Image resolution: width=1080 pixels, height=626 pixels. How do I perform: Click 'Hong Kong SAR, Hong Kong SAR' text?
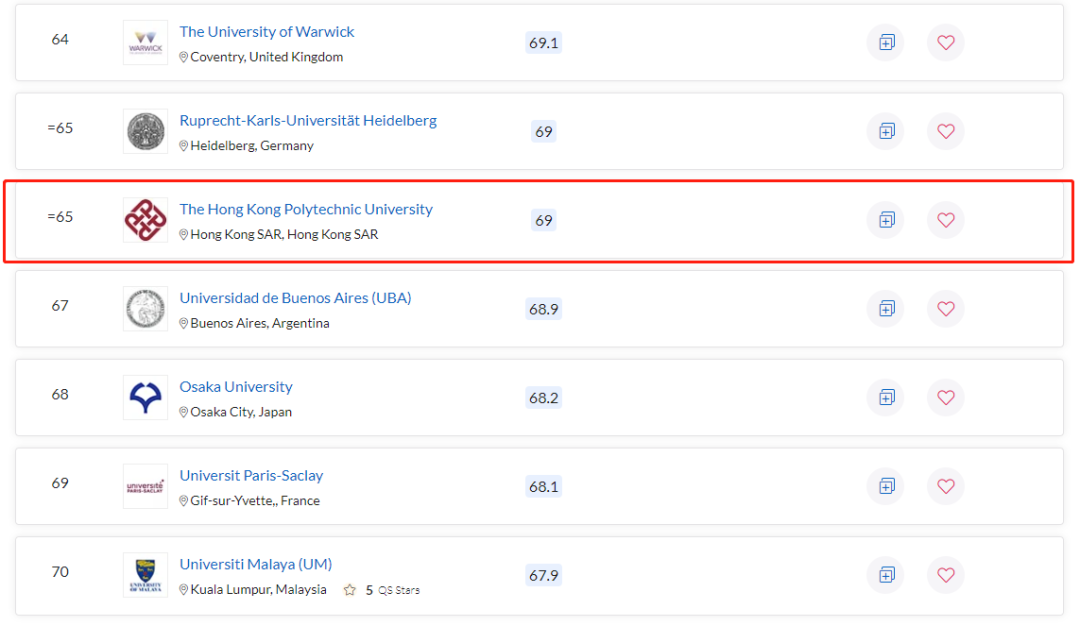(284, 235)
